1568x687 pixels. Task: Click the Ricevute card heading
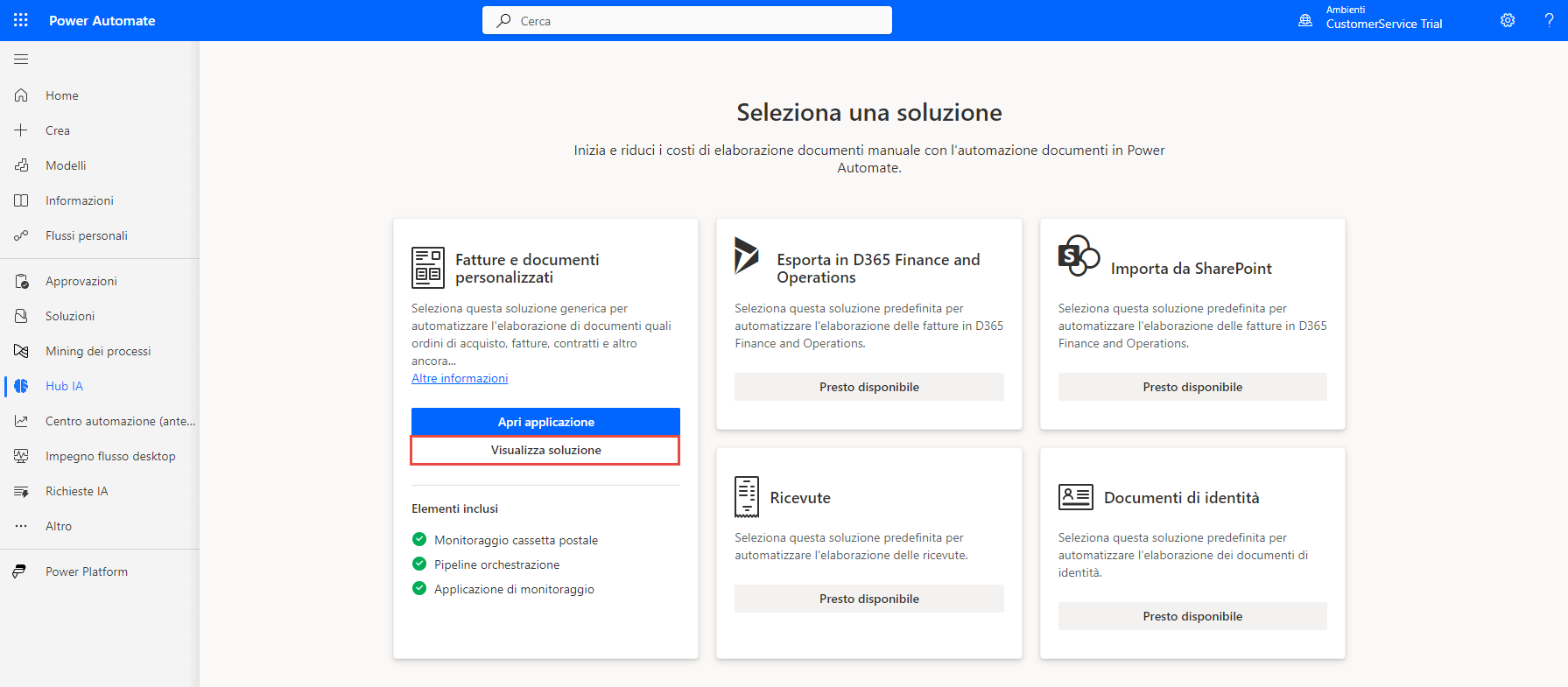click(800, 498)
